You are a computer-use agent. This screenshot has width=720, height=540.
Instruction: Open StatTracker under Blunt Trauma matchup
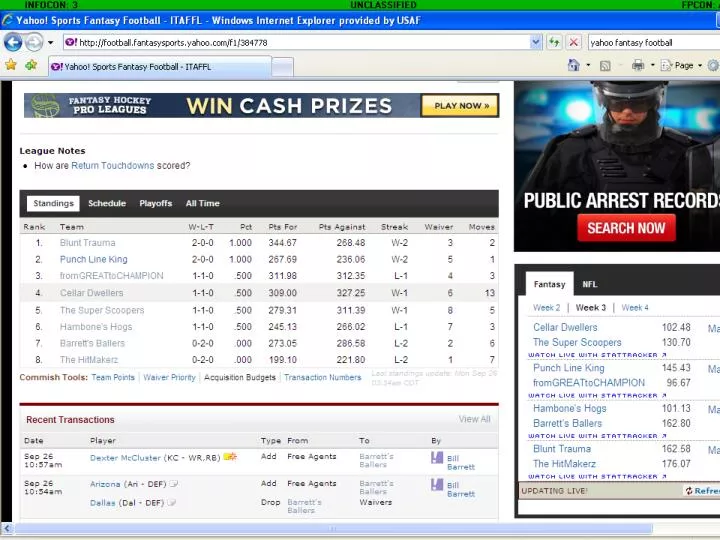[x=597, y=477]
